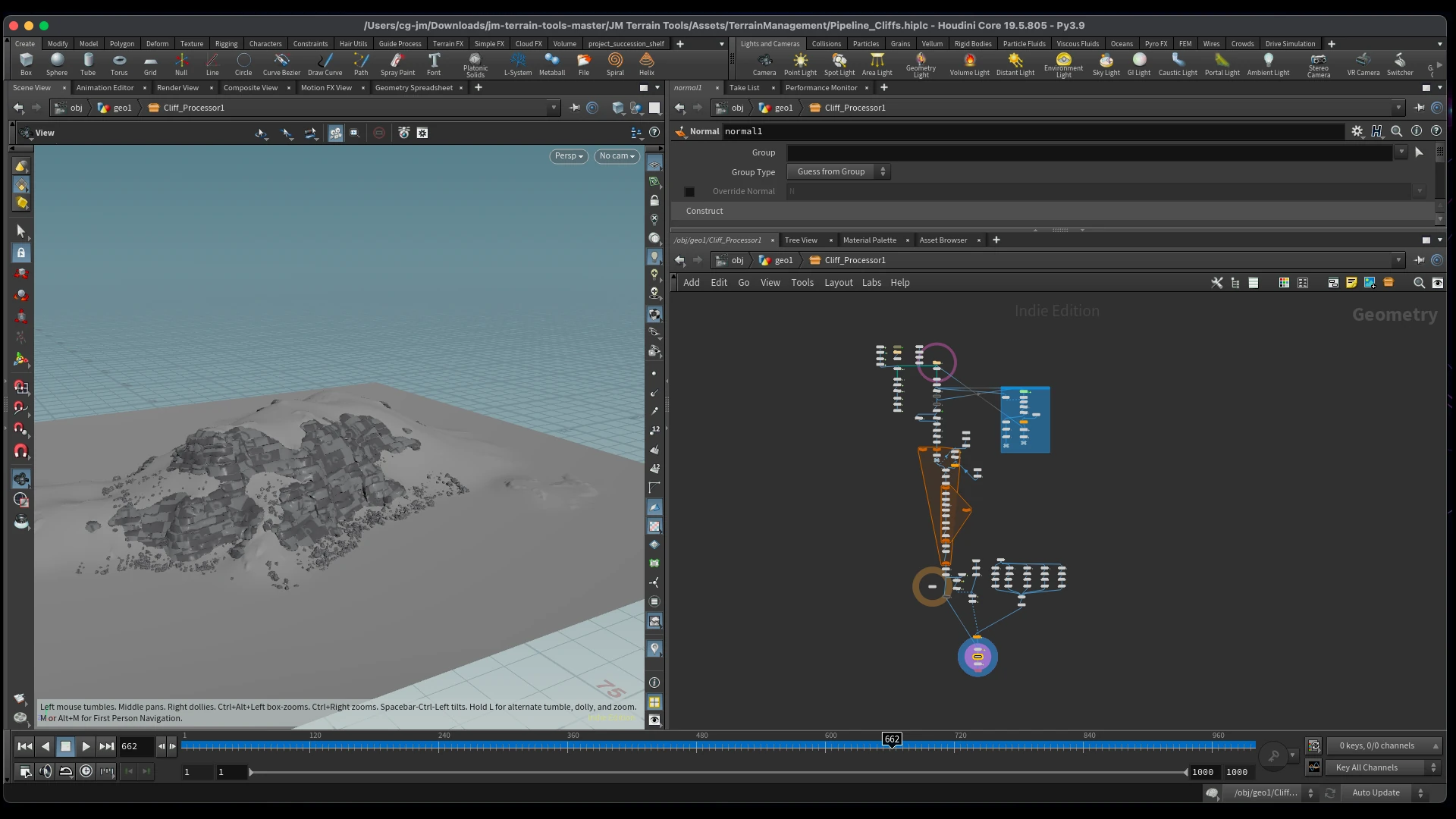Open the Auto Update mode dropdown
Image resolution: width=1456 pixels, height=819 pixels.
(1385, 793)
